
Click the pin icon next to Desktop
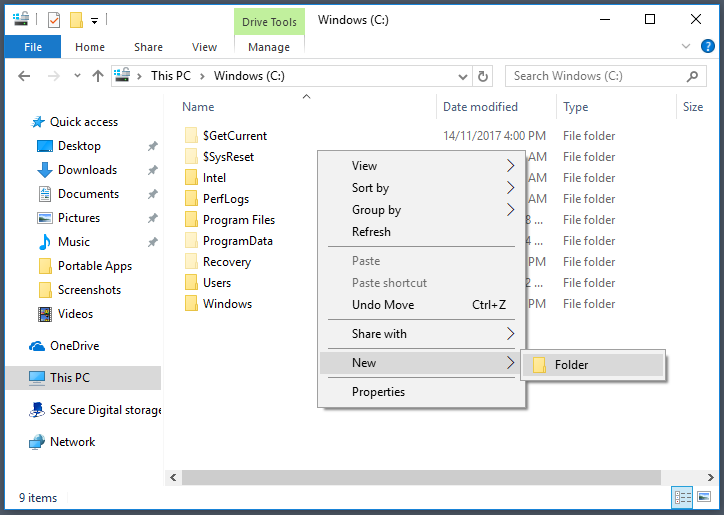tap(152, 146)
